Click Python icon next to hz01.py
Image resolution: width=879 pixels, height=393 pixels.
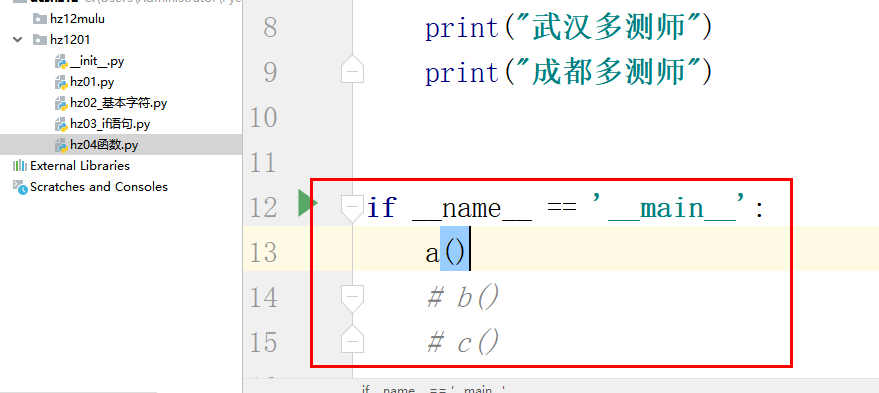61,83
